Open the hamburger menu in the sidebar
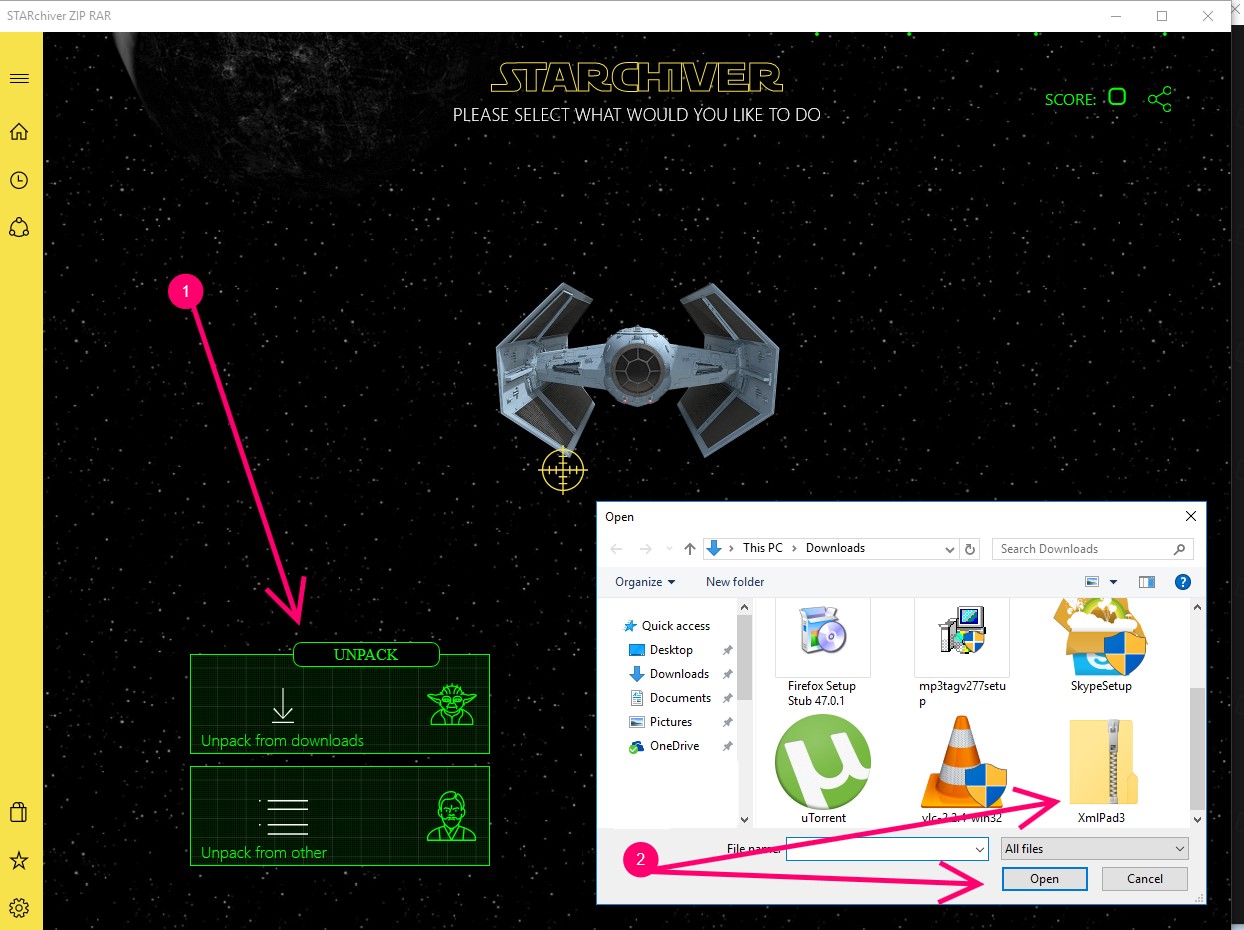Viewport: 1244px width, 930px height. point(19,79)
